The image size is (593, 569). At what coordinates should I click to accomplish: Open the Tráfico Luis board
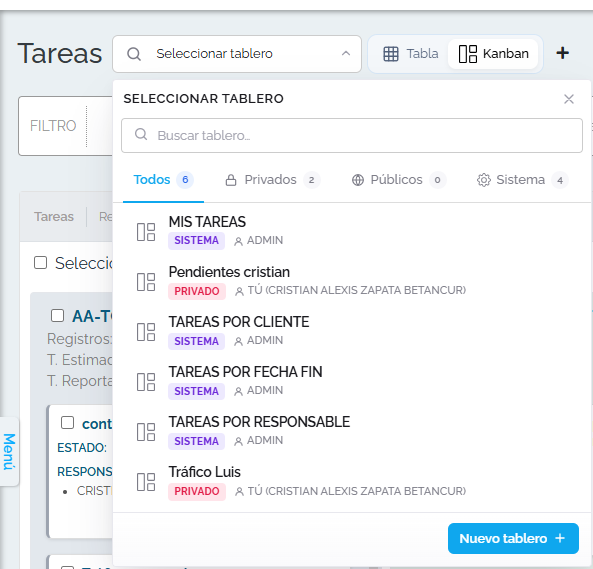(352, 481)
